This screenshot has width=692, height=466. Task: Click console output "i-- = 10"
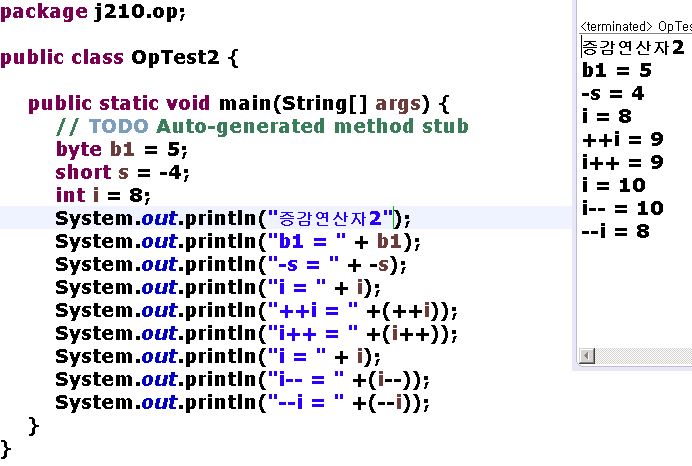[x=623, y=208]
